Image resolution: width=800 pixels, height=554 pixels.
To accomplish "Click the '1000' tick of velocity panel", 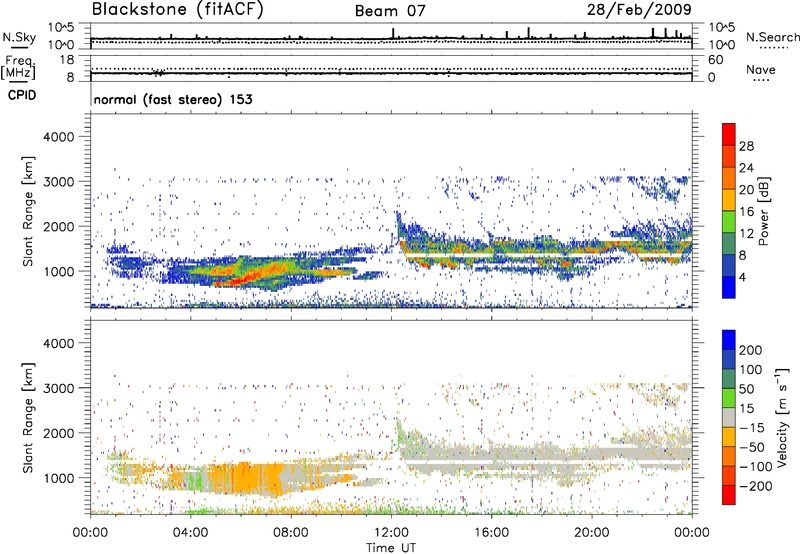I will click(x=58, y=478).
